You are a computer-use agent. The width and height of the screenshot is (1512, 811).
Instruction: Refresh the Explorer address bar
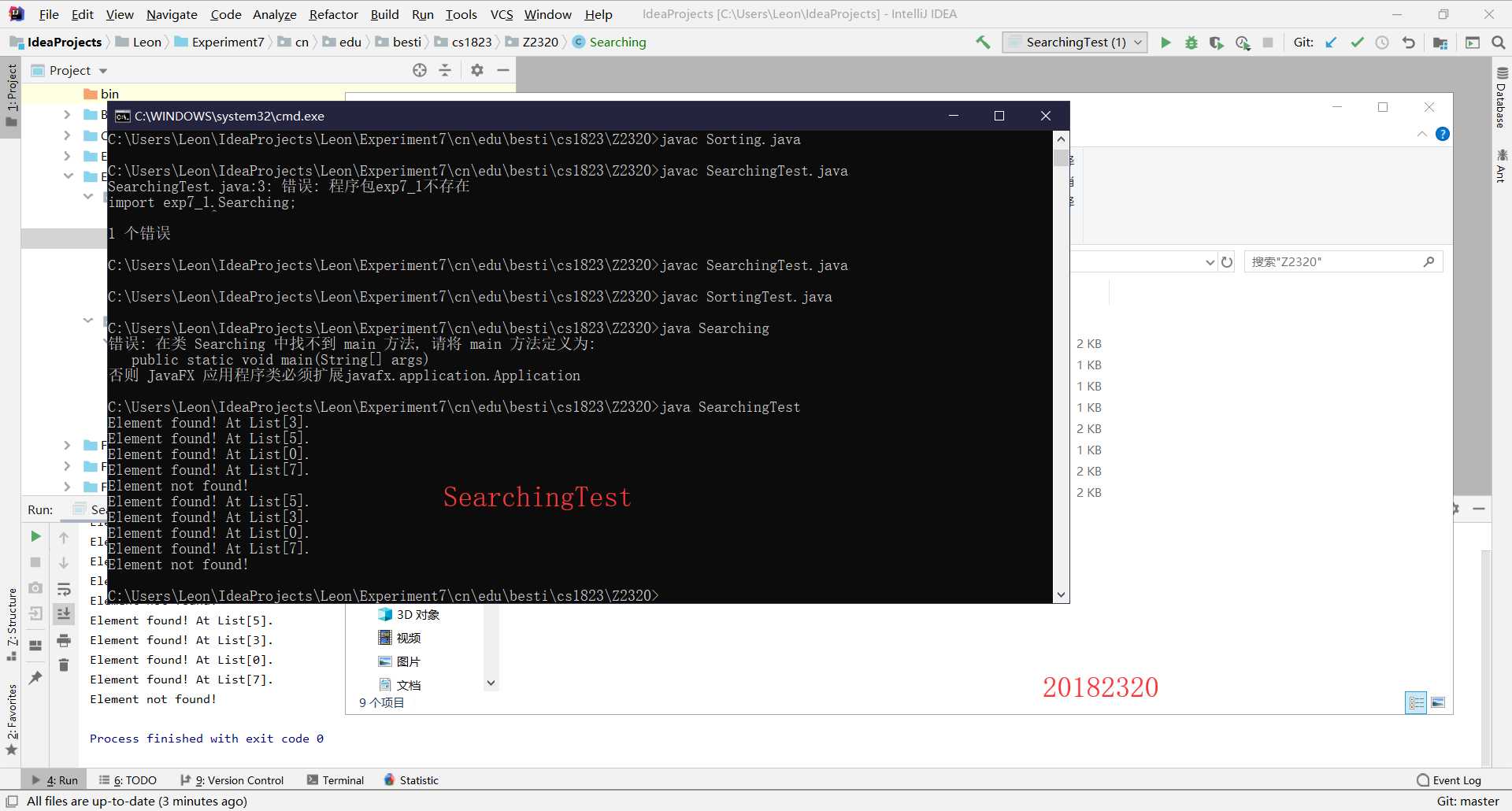(x=1227, y=262)
